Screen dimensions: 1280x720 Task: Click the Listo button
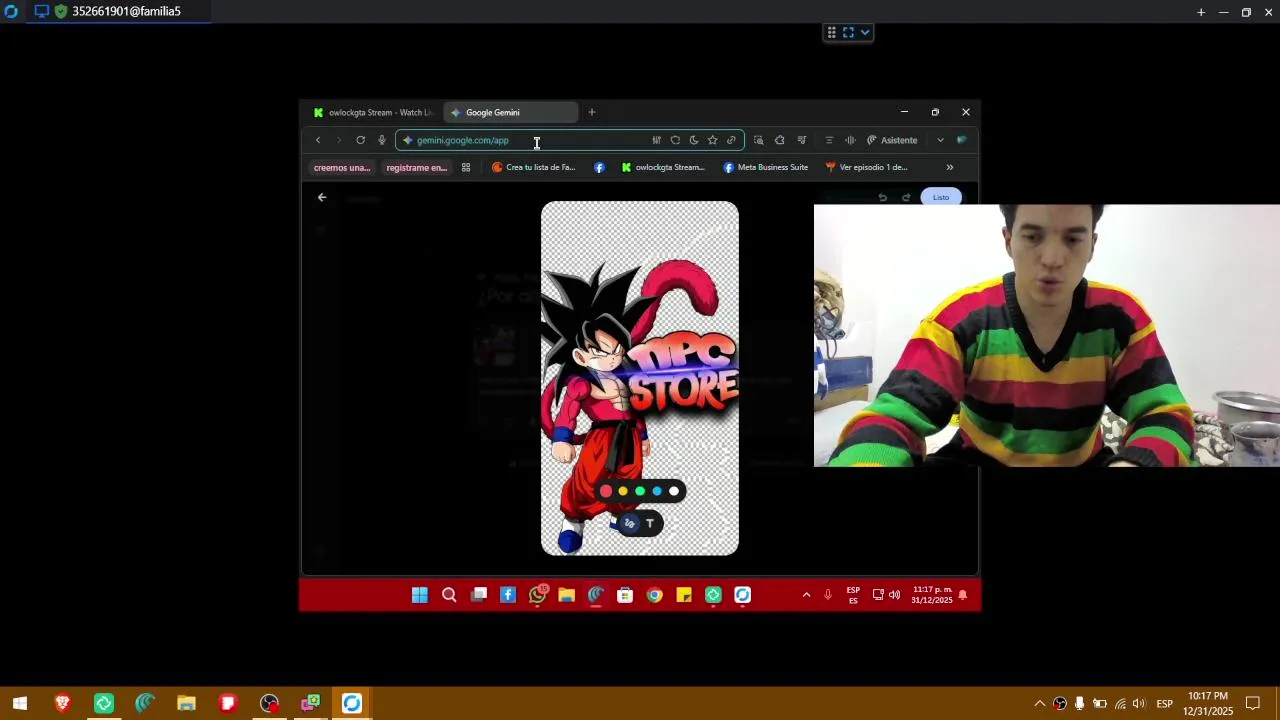(x=941, y=197)
